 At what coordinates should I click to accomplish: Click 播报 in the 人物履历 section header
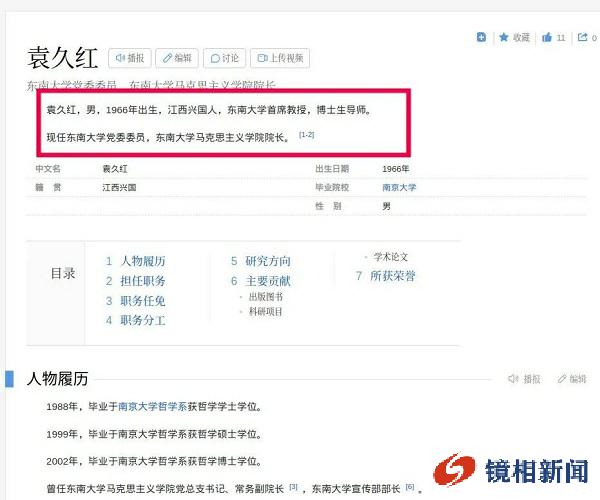click(x=524, y=379)
